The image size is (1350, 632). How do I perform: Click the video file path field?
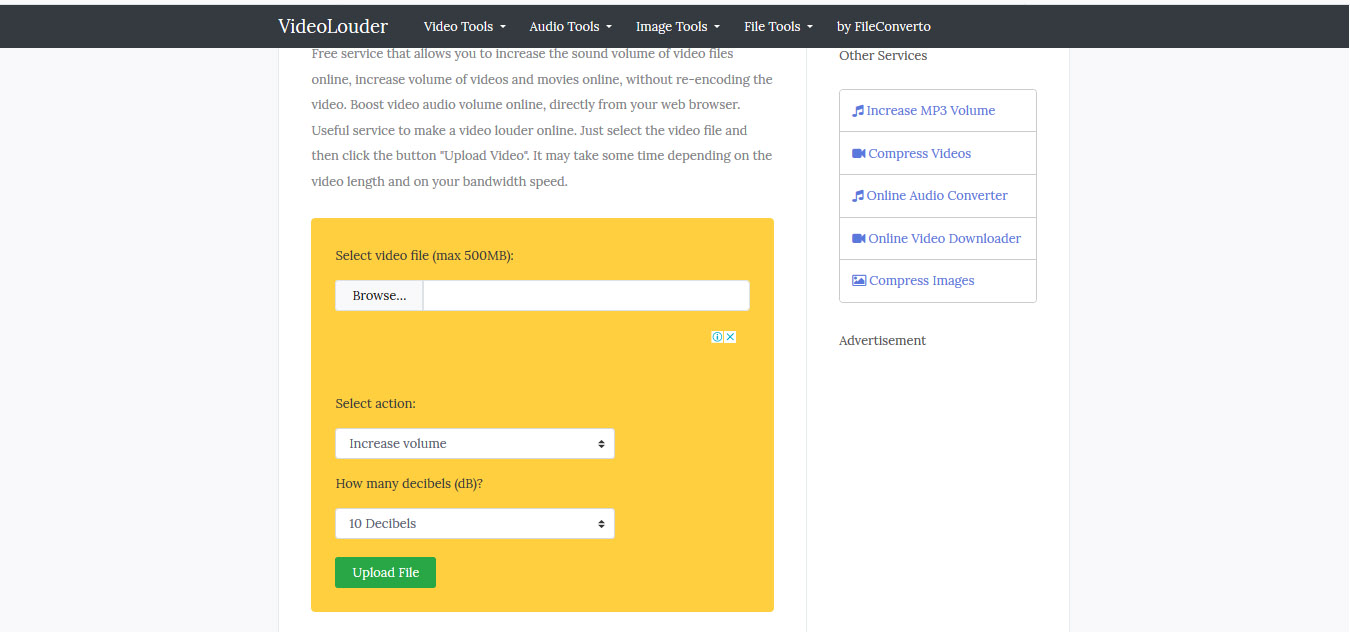[586, 296]
